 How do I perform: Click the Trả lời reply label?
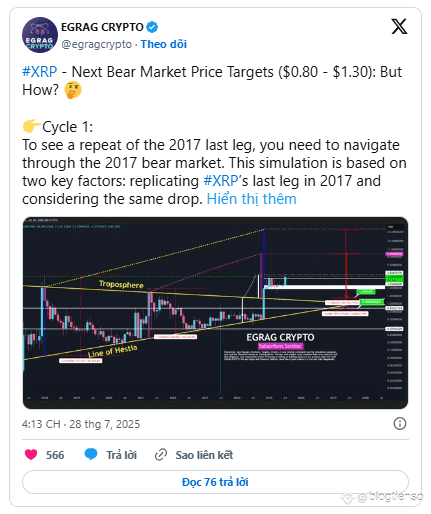point(121,455)
